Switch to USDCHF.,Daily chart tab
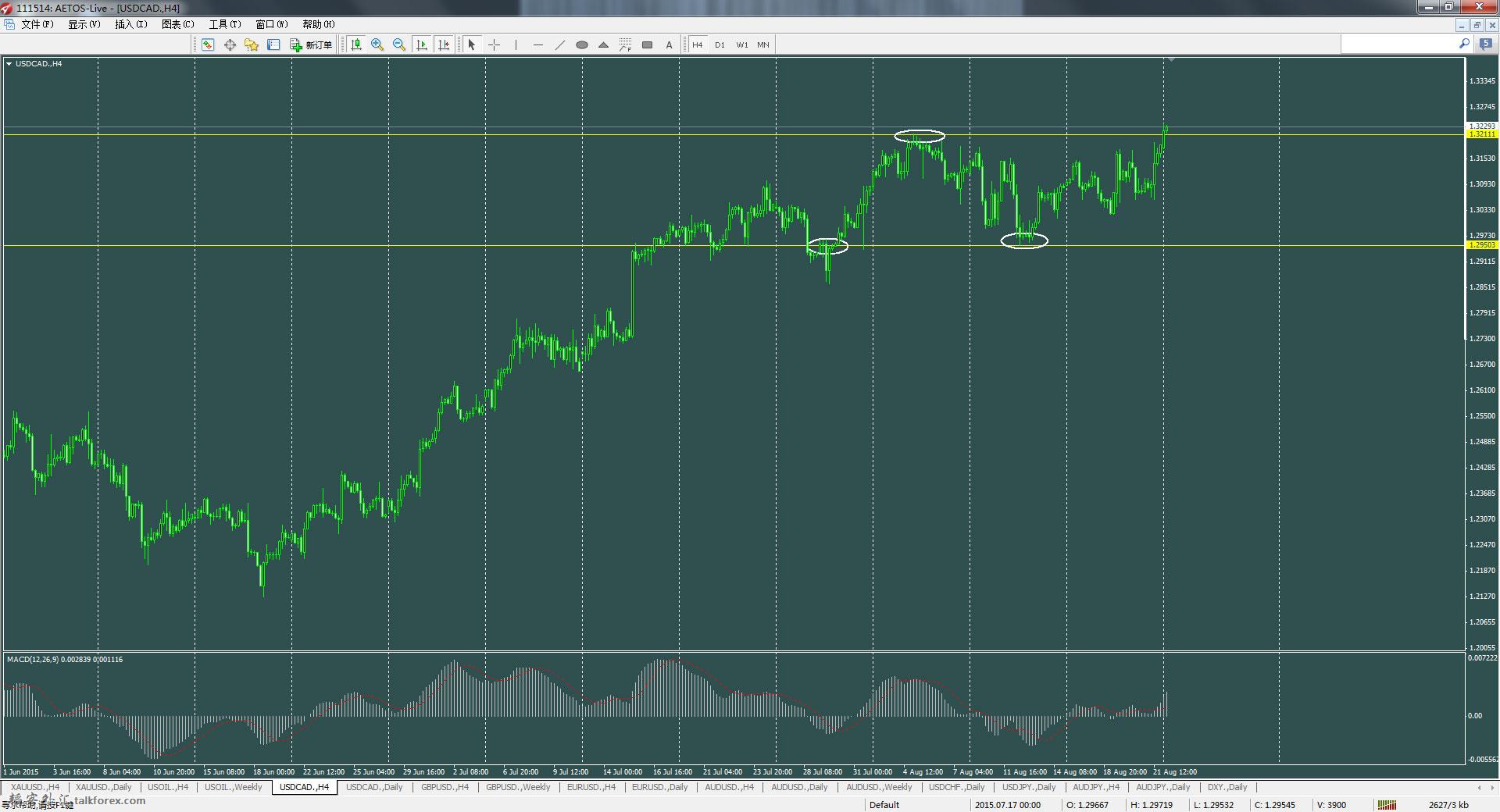Viewport: 1500px width, 812px height. pyautogui.click(x=957, y=787)
